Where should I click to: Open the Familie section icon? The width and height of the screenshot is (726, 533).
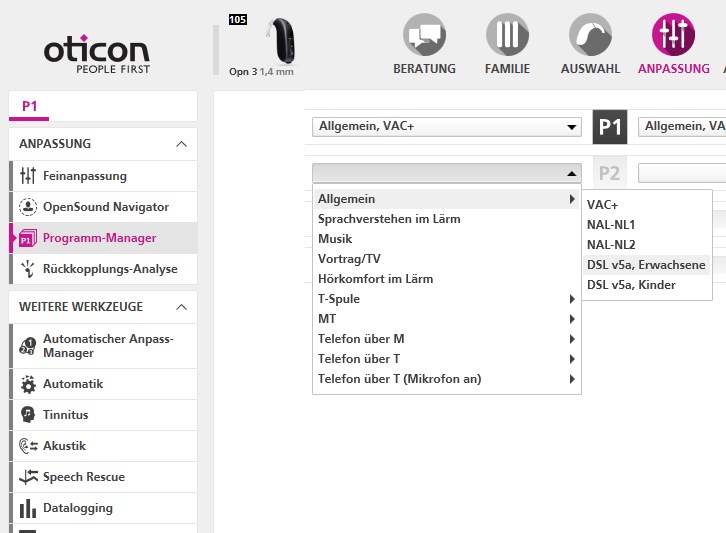pyautogui.click(x=507, y=35)
